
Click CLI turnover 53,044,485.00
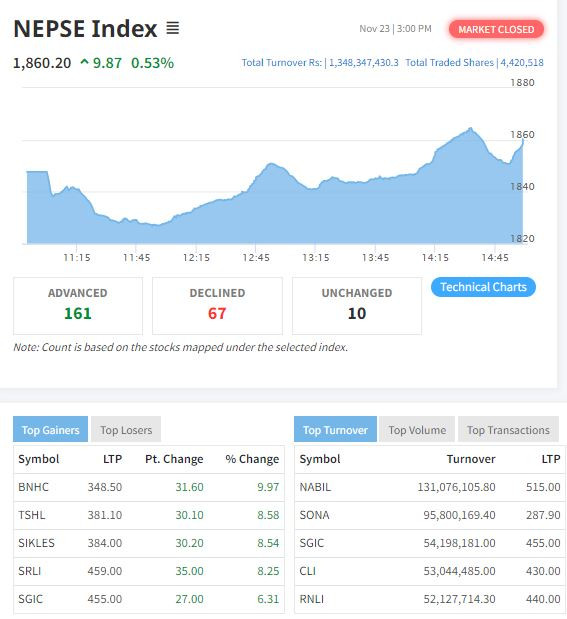point(459,571)
